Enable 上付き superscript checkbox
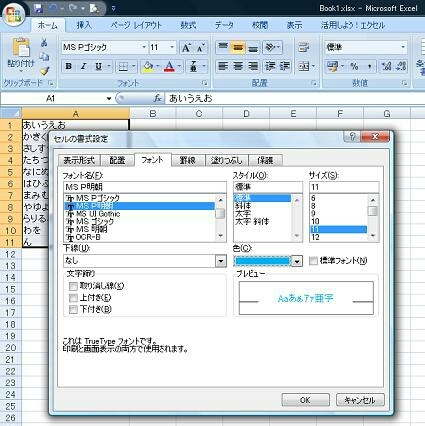Viewport: 425px width, 426px height. point(73,298)
